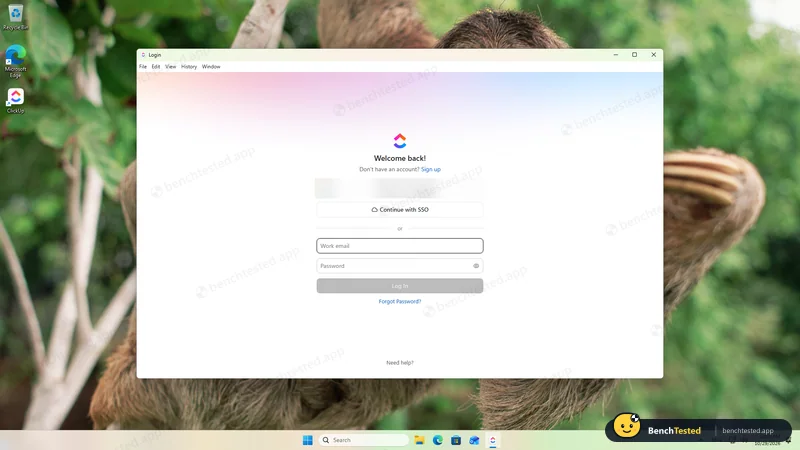
Task: Open the Outlook taskbar icon
Action: click(x=474, y=440)
